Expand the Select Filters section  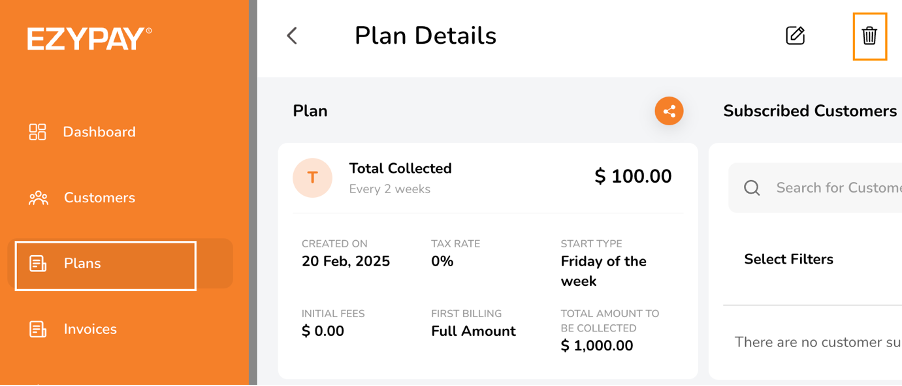pos(788,259)
